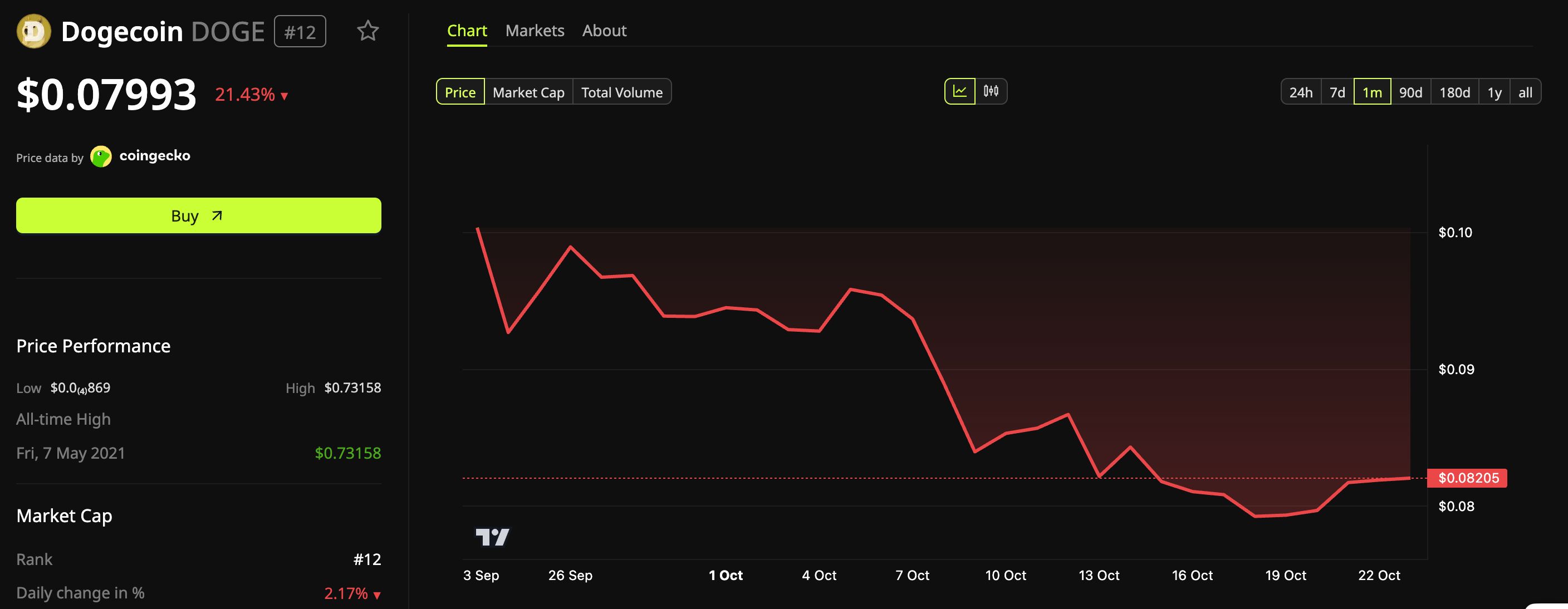Open the Markets tab
Screen dimensions: 1568x609
pos(535,31)
